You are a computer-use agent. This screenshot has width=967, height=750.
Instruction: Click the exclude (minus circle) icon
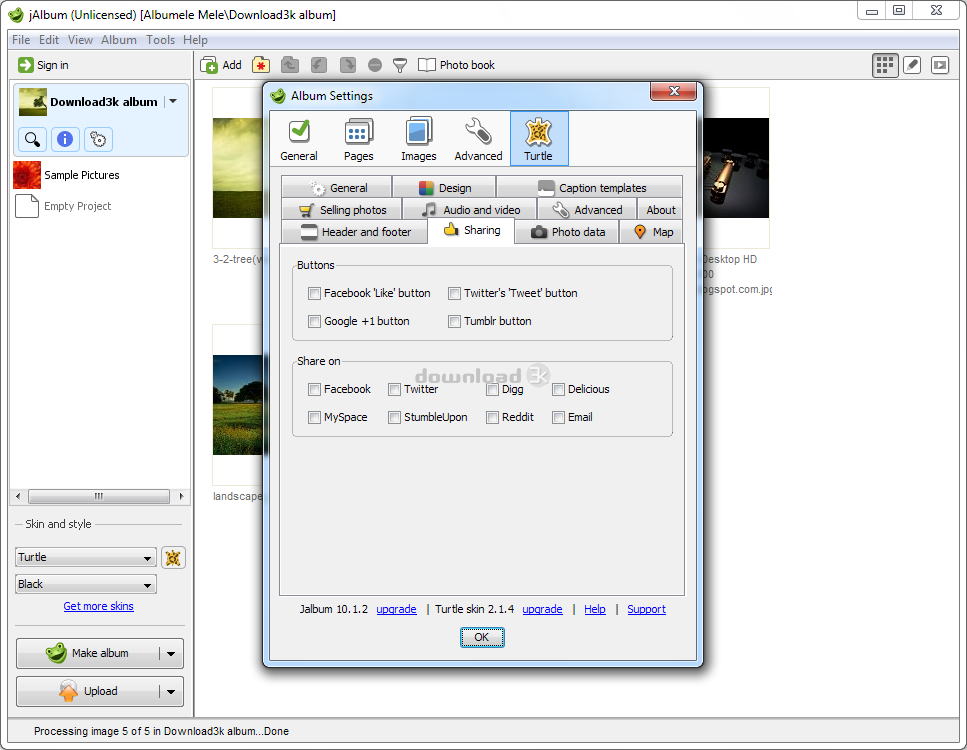click(374, 65)
